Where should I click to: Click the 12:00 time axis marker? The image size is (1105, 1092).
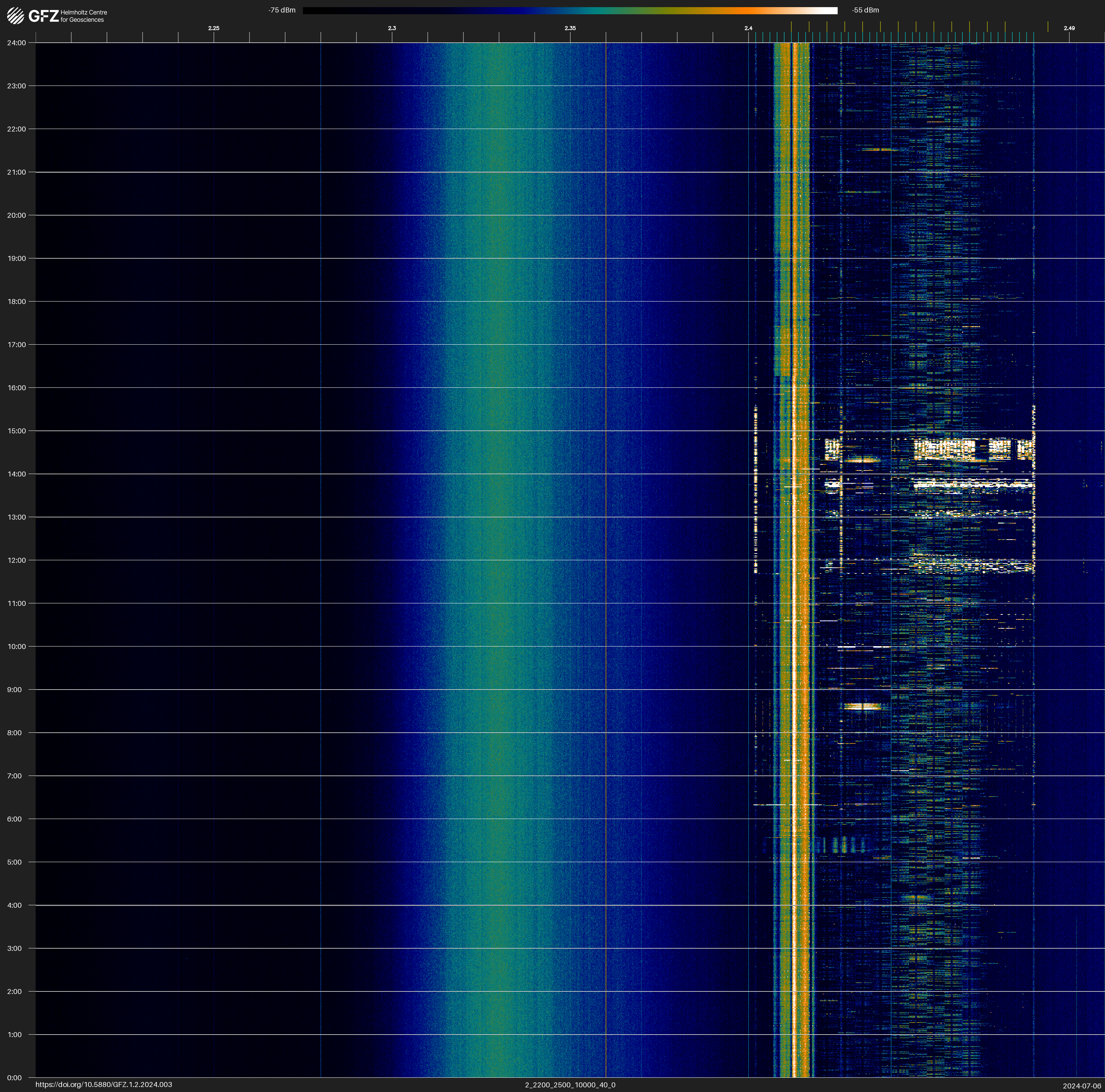17,560
